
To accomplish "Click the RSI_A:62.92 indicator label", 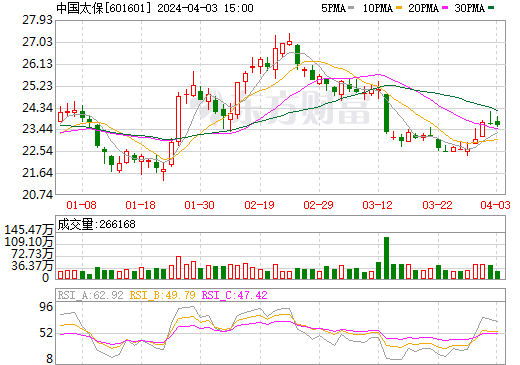I will pyautogui.click(x=90, y=295).
